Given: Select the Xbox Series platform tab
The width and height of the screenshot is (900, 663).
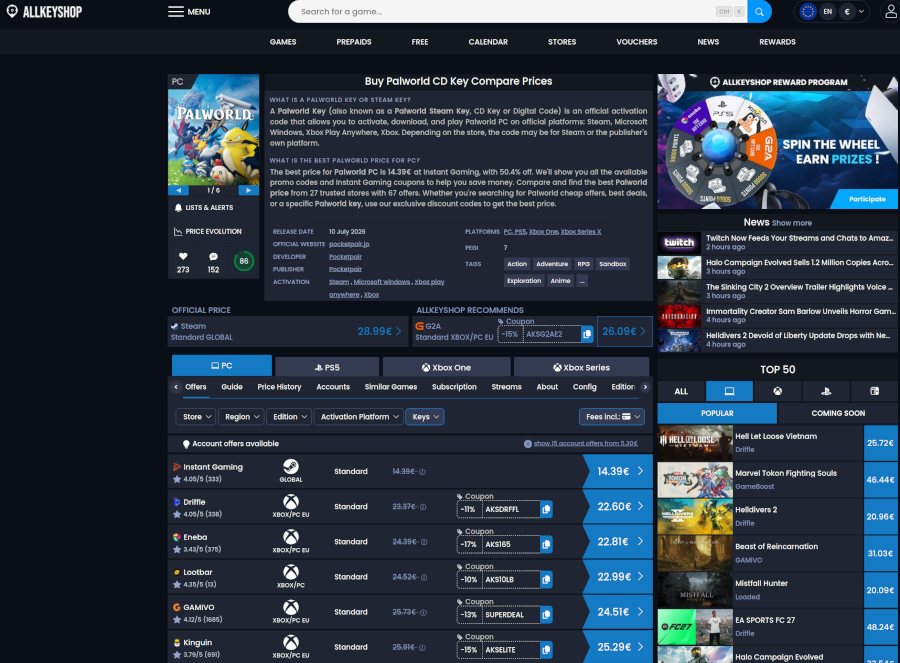Looking at the screenshot, I should point(581,367).
